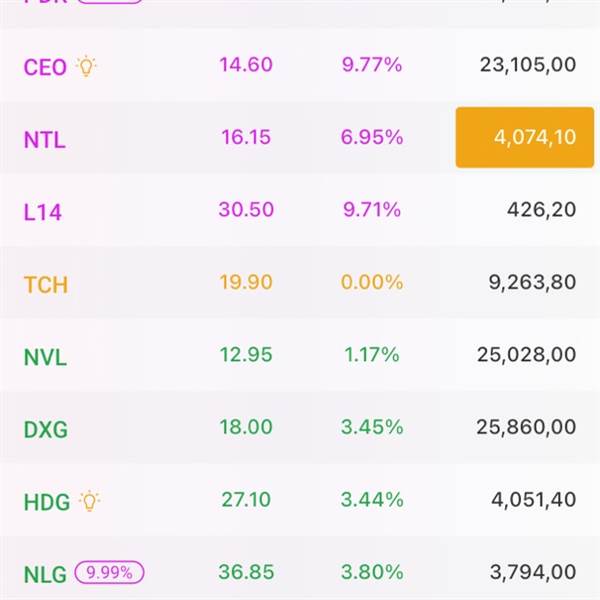600x600 pixels.
Task: Open the DXG stock ticker
Action: 46,429
